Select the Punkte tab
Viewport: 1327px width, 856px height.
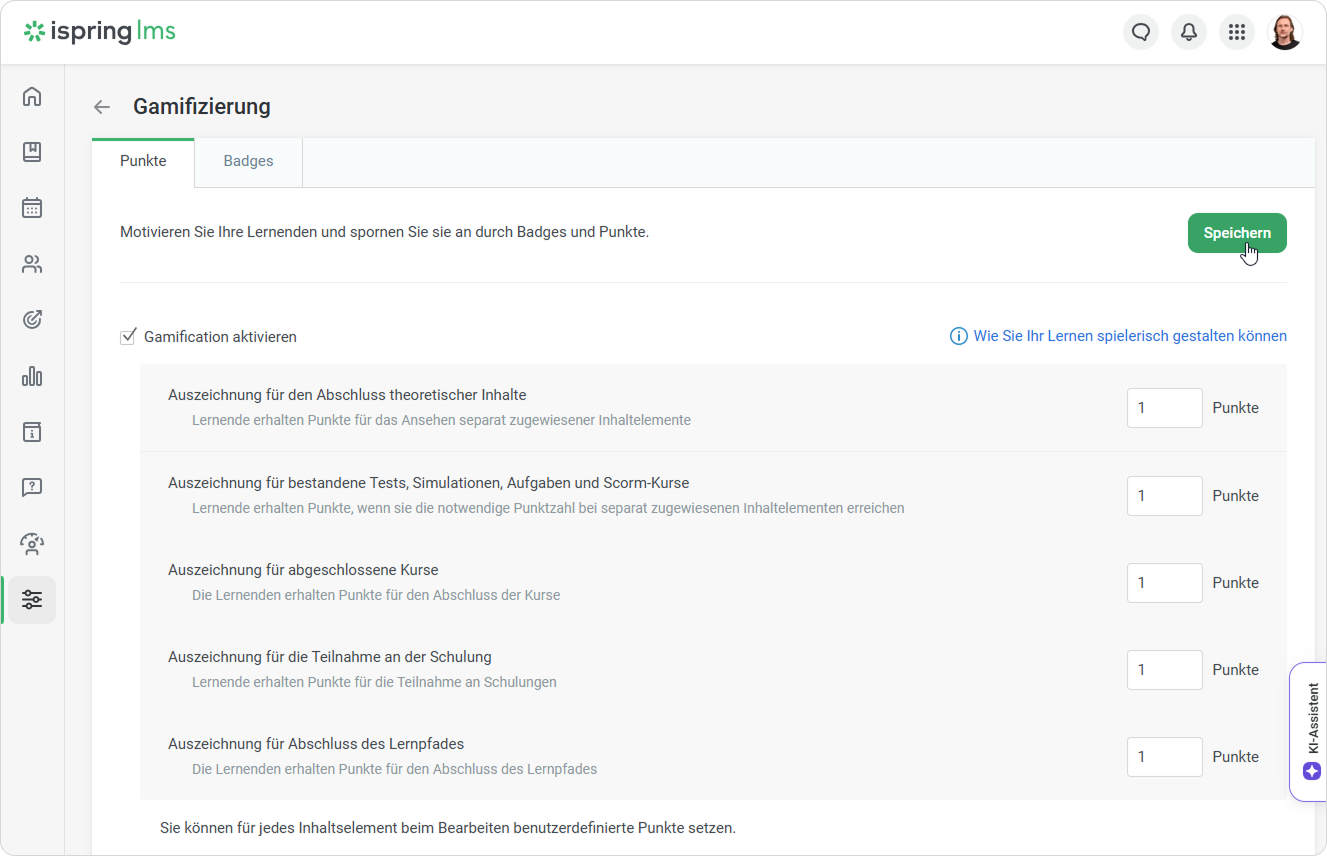(x=142, y=160)
